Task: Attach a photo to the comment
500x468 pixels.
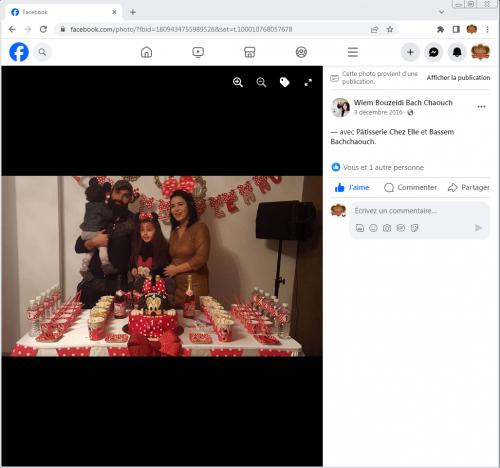Action: (x=387, y=228)
